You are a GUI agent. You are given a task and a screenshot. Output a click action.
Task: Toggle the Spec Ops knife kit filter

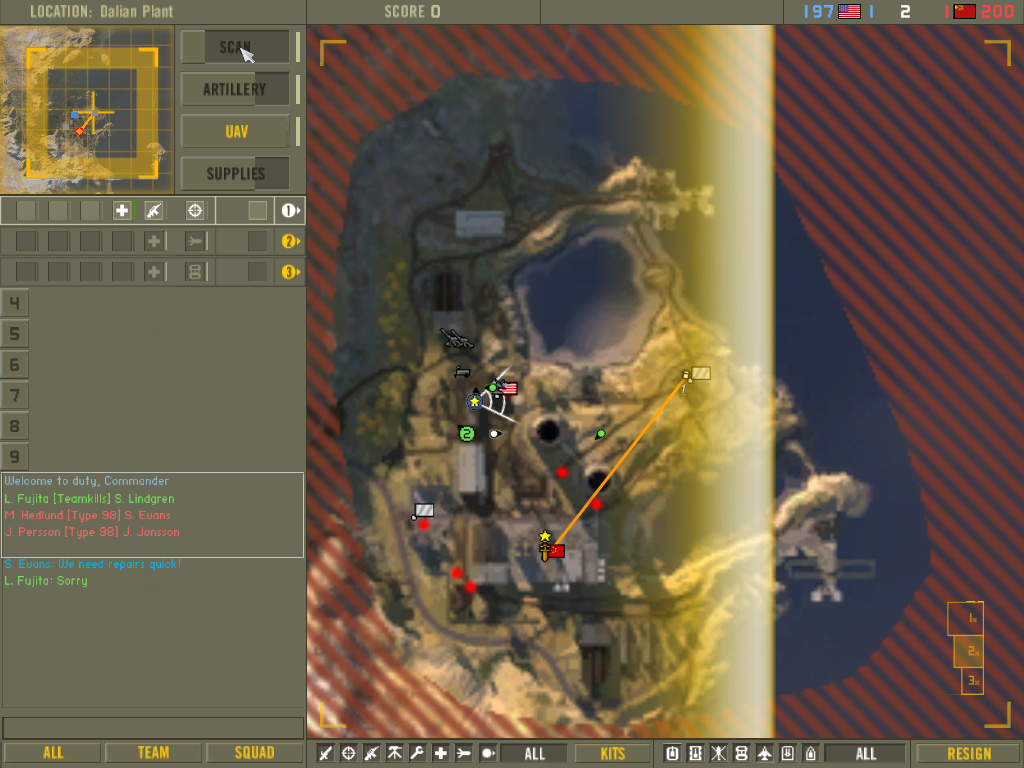[x=325, y=754]
